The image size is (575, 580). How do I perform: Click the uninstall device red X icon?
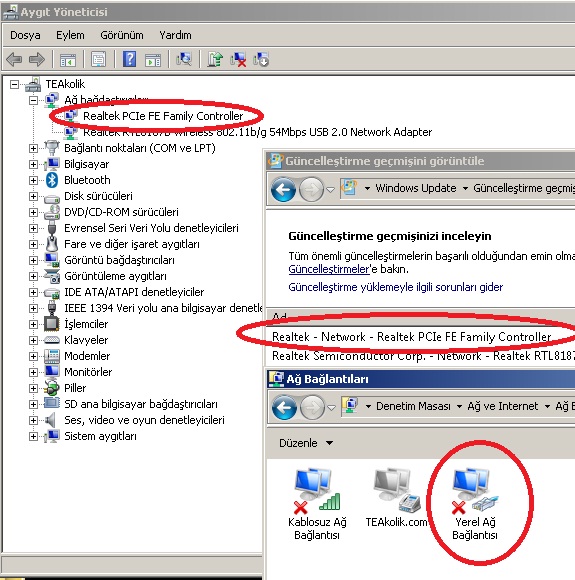point(238,60)
